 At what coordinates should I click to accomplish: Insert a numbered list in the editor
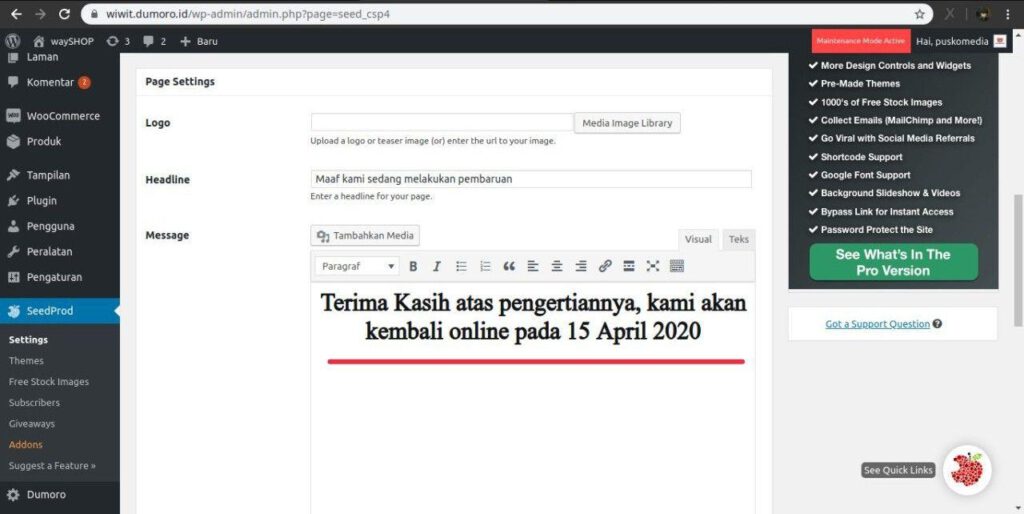tap(485, 266)
